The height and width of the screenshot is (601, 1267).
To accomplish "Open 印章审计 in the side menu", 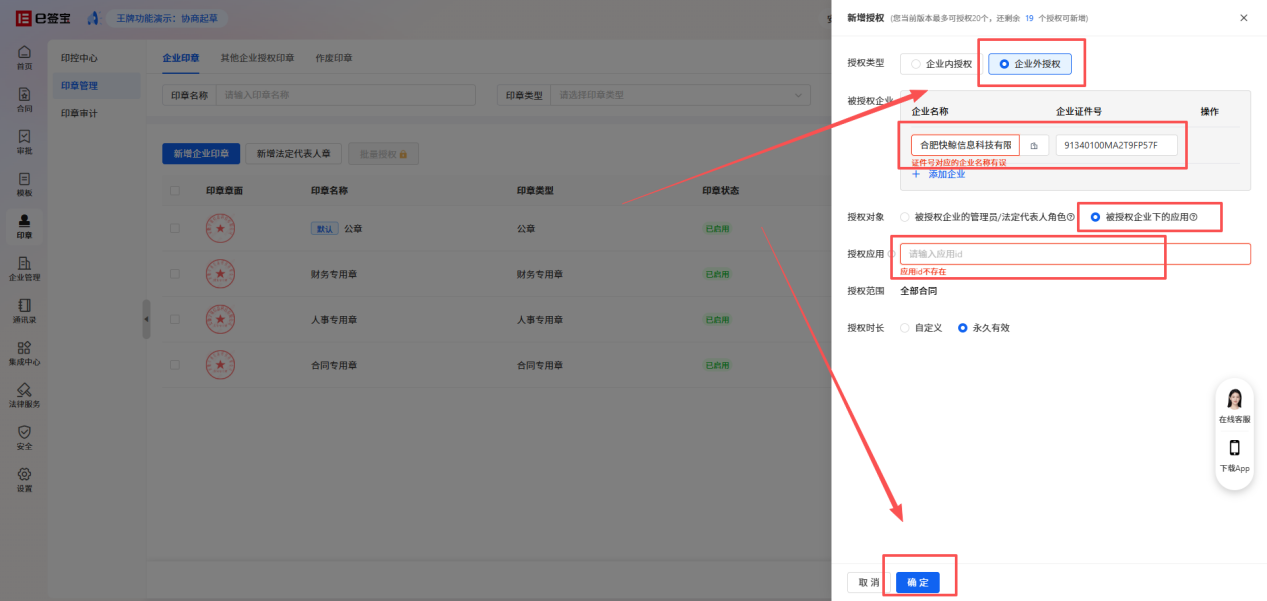I will coord(79,113).
